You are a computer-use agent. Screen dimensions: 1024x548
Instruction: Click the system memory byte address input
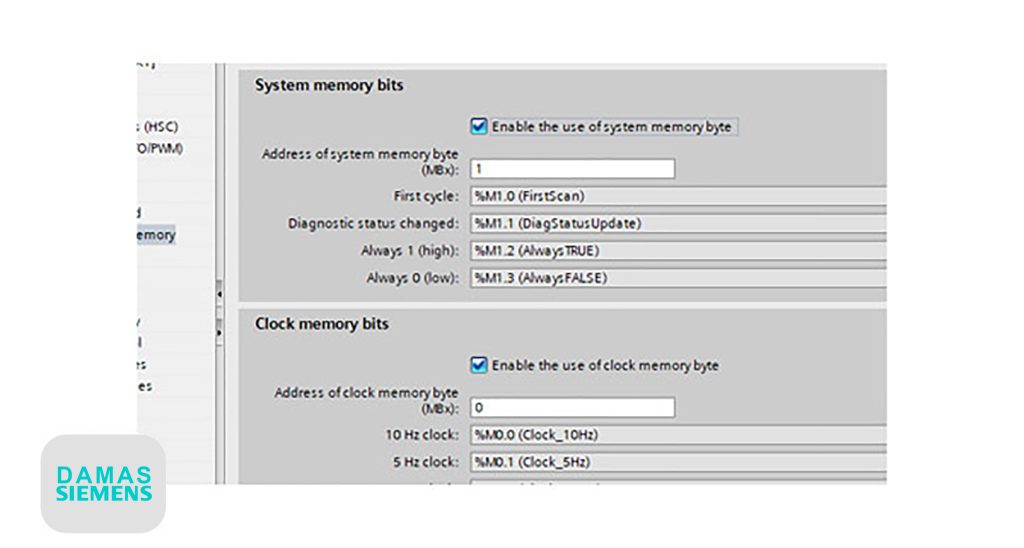572,169
